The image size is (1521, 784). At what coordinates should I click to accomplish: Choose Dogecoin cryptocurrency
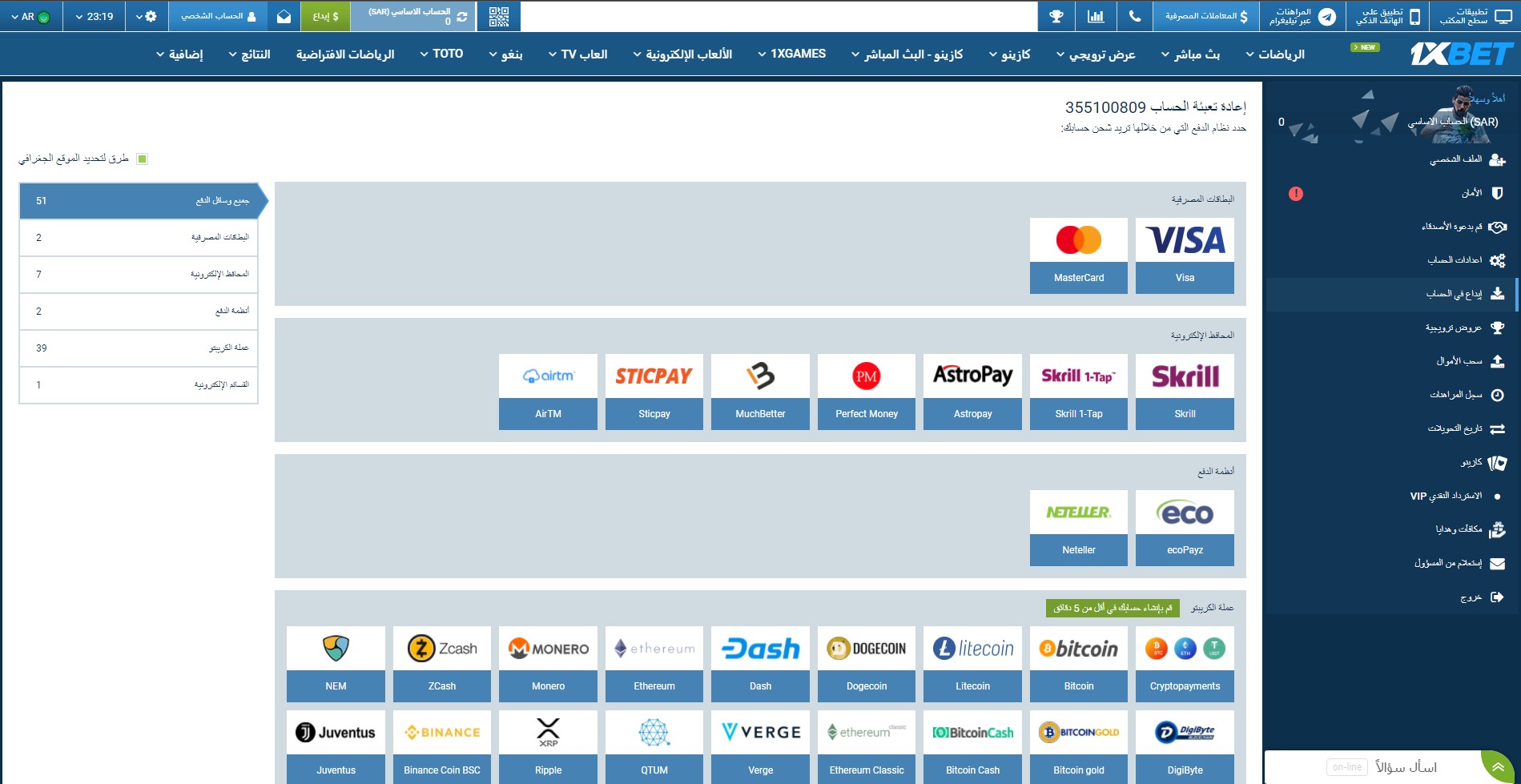click(867, 664)
